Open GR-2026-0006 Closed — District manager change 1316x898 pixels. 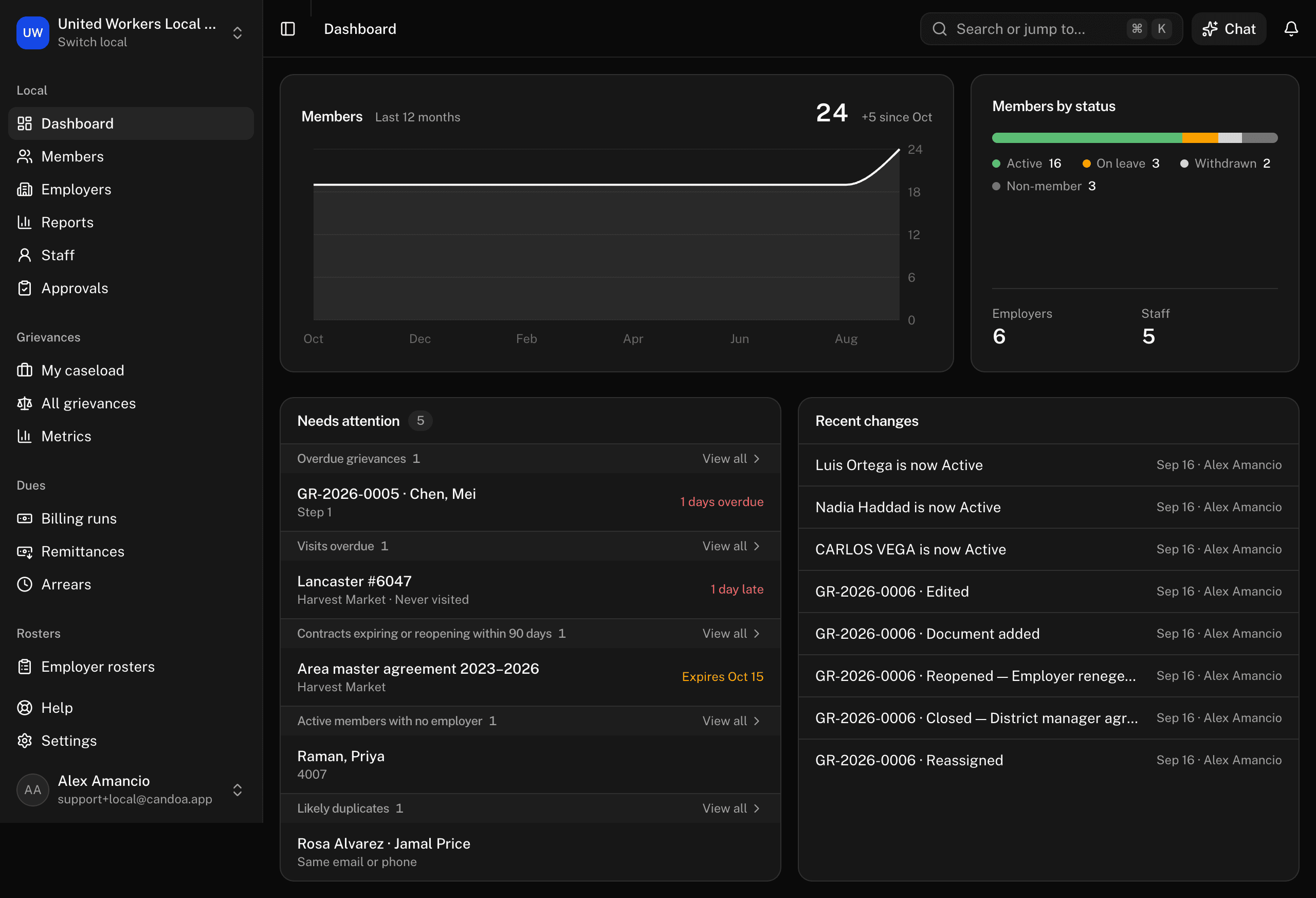click(1048, 718)
